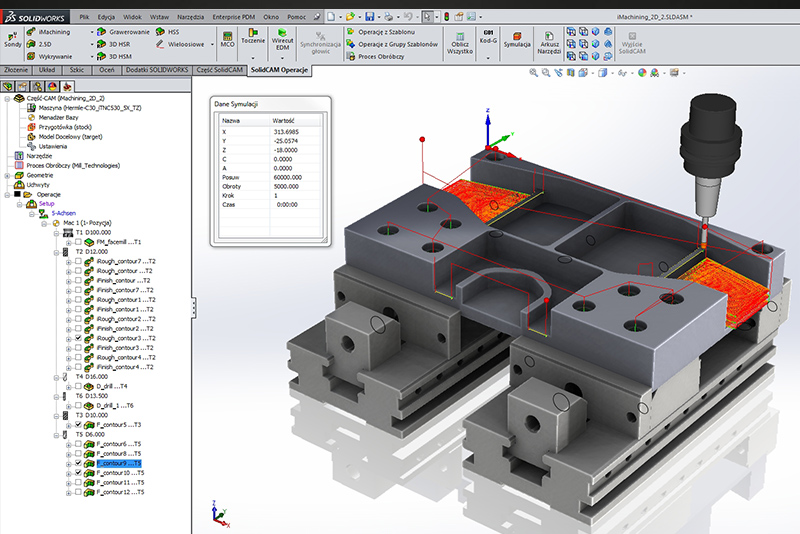Viewport: 800px width, 534px height.
Task: Expand the Geometrie tree node
Action: click(8, 175)
